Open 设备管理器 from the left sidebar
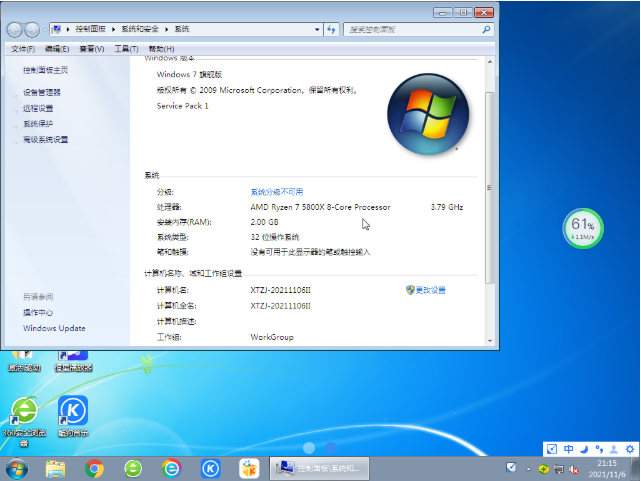641x481 pixels. (x=42, y=92)
